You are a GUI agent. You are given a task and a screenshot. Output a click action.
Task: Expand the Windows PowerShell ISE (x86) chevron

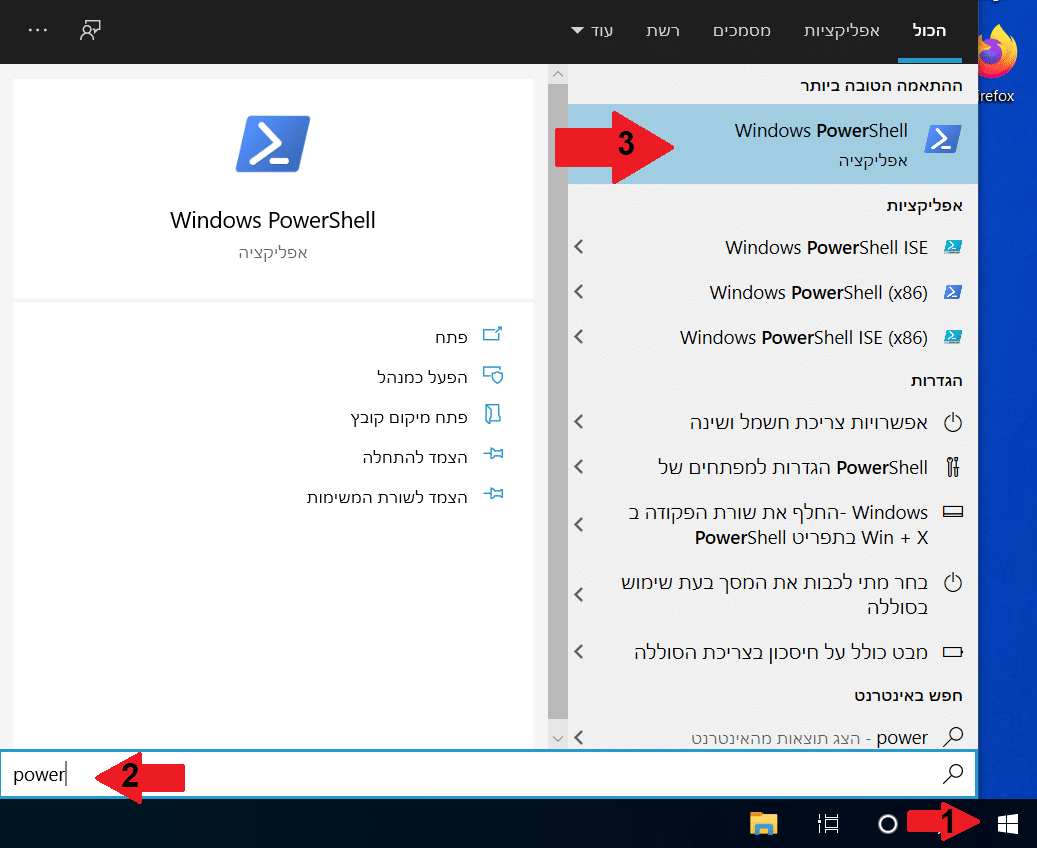[578, 337]
